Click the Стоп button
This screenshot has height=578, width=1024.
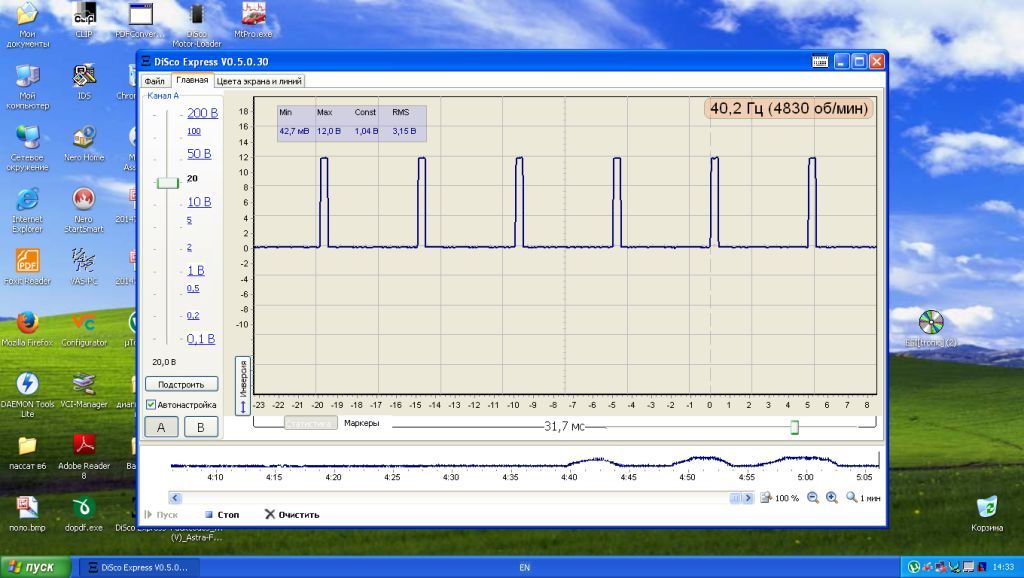click(x=222, y=515)
